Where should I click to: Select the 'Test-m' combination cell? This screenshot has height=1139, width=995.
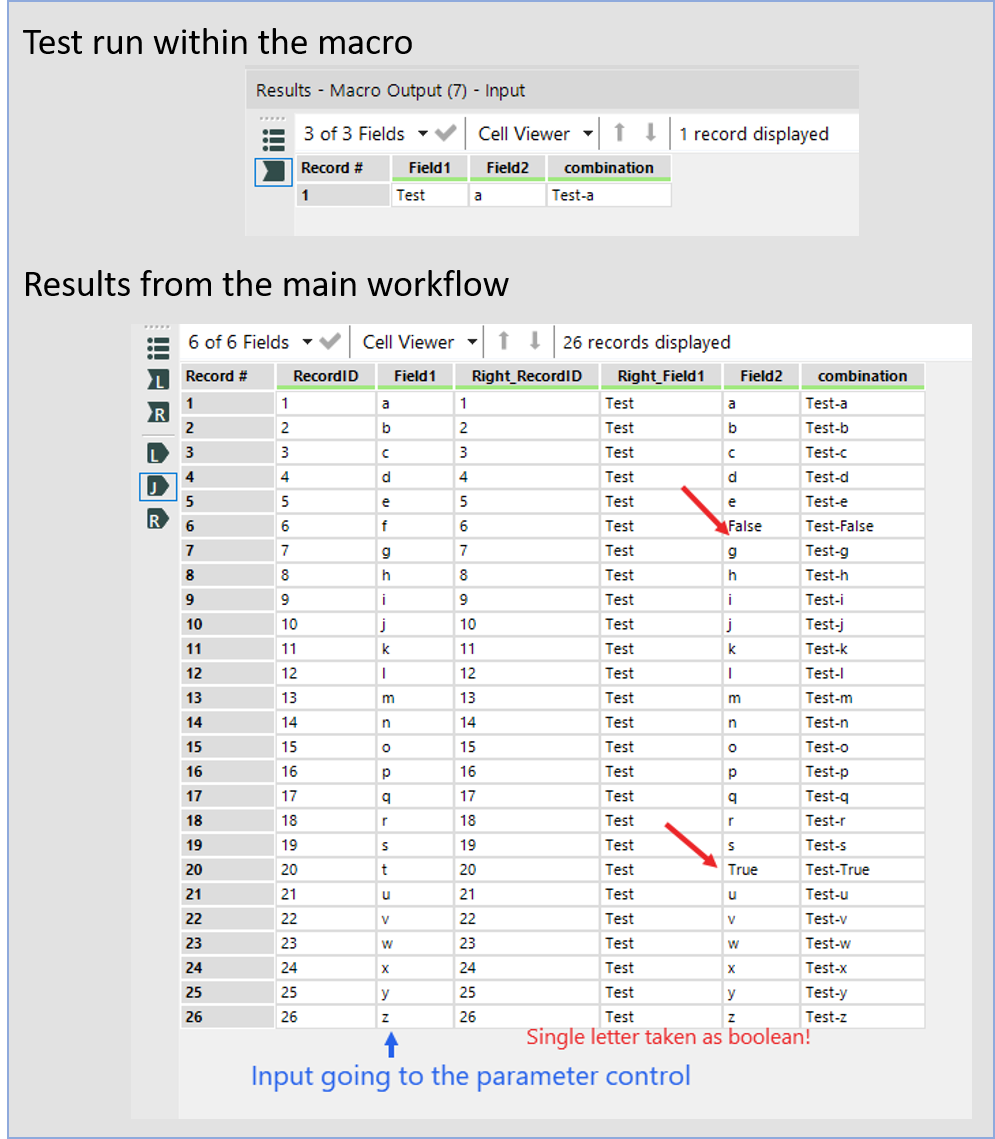tap(862, 698)
